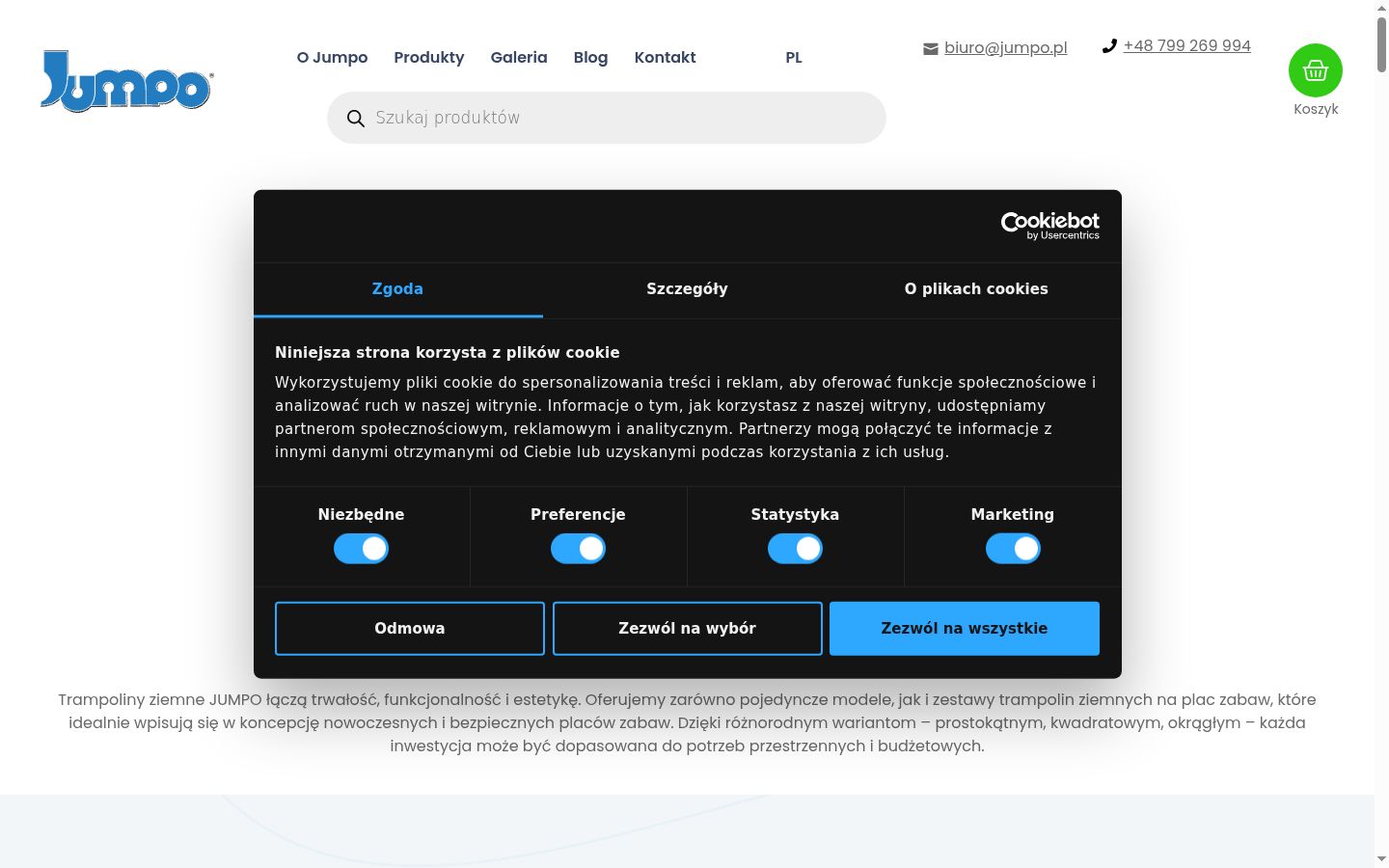Screen dimensions: 1389x868
Task: Click the Koszyk label under the basket
Action: [x=1316, y=109]
